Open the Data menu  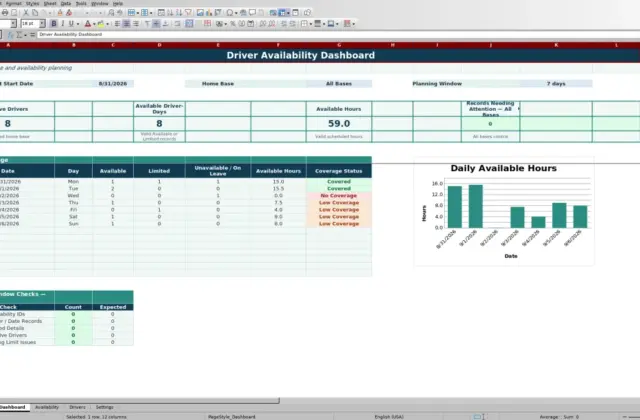pos(66,3)
